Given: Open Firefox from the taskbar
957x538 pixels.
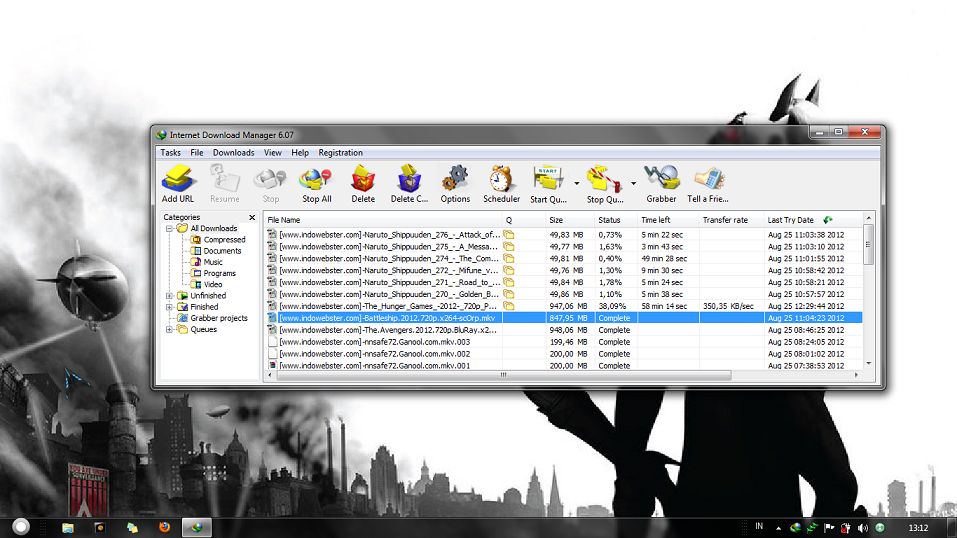Looking at the screenshot, I should coord(164,527).
